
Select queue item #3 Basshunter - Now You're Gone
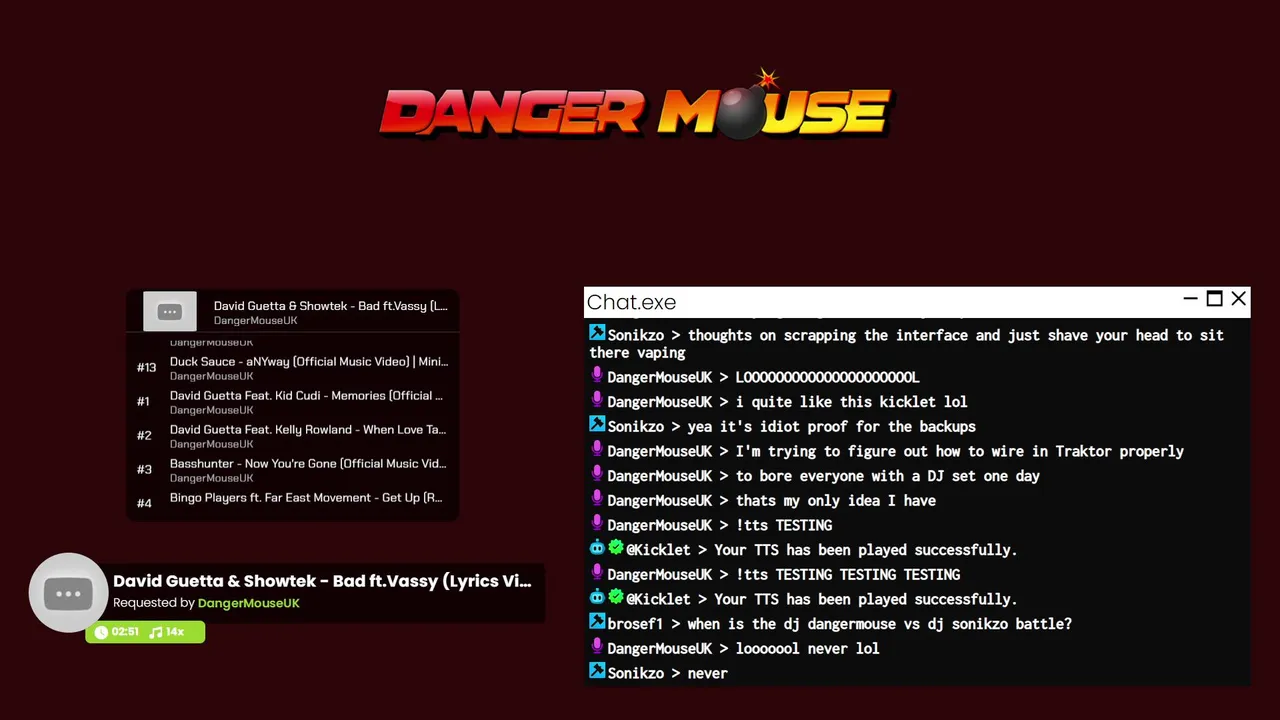pos(292,470)
